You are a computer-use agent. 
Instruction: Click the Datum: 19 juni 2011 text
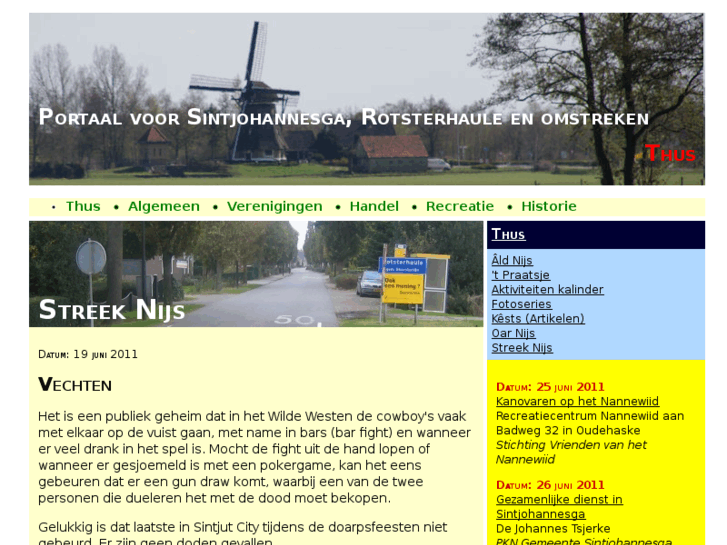[88, 354]
